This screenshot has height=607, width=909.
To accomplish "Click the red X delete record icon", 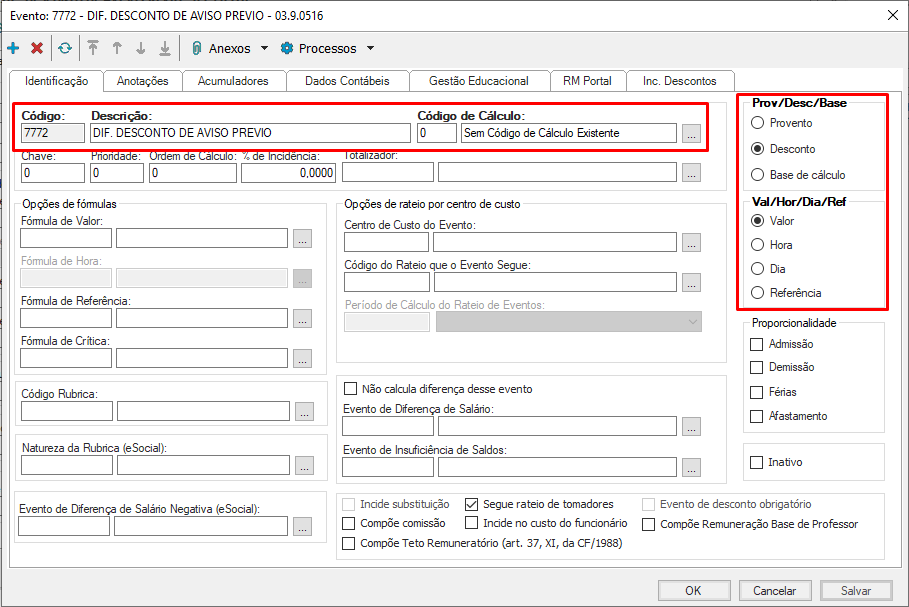I will (x=37, y=48).
